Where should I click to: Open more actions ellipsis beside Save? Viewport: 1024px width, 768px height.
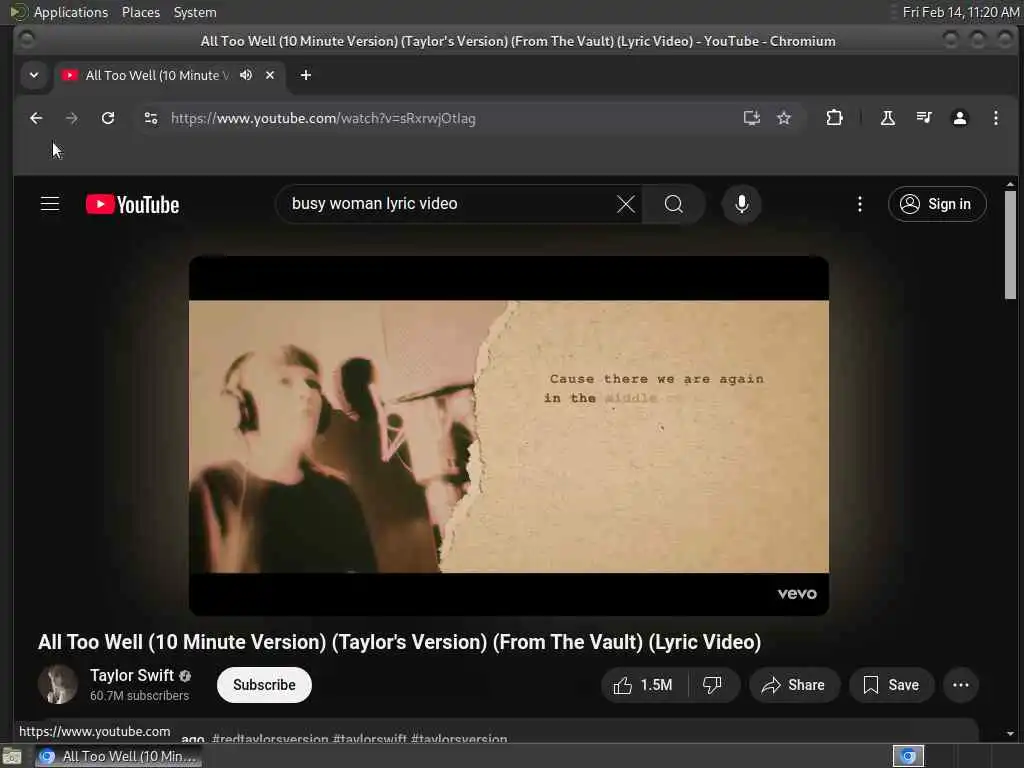961,685
